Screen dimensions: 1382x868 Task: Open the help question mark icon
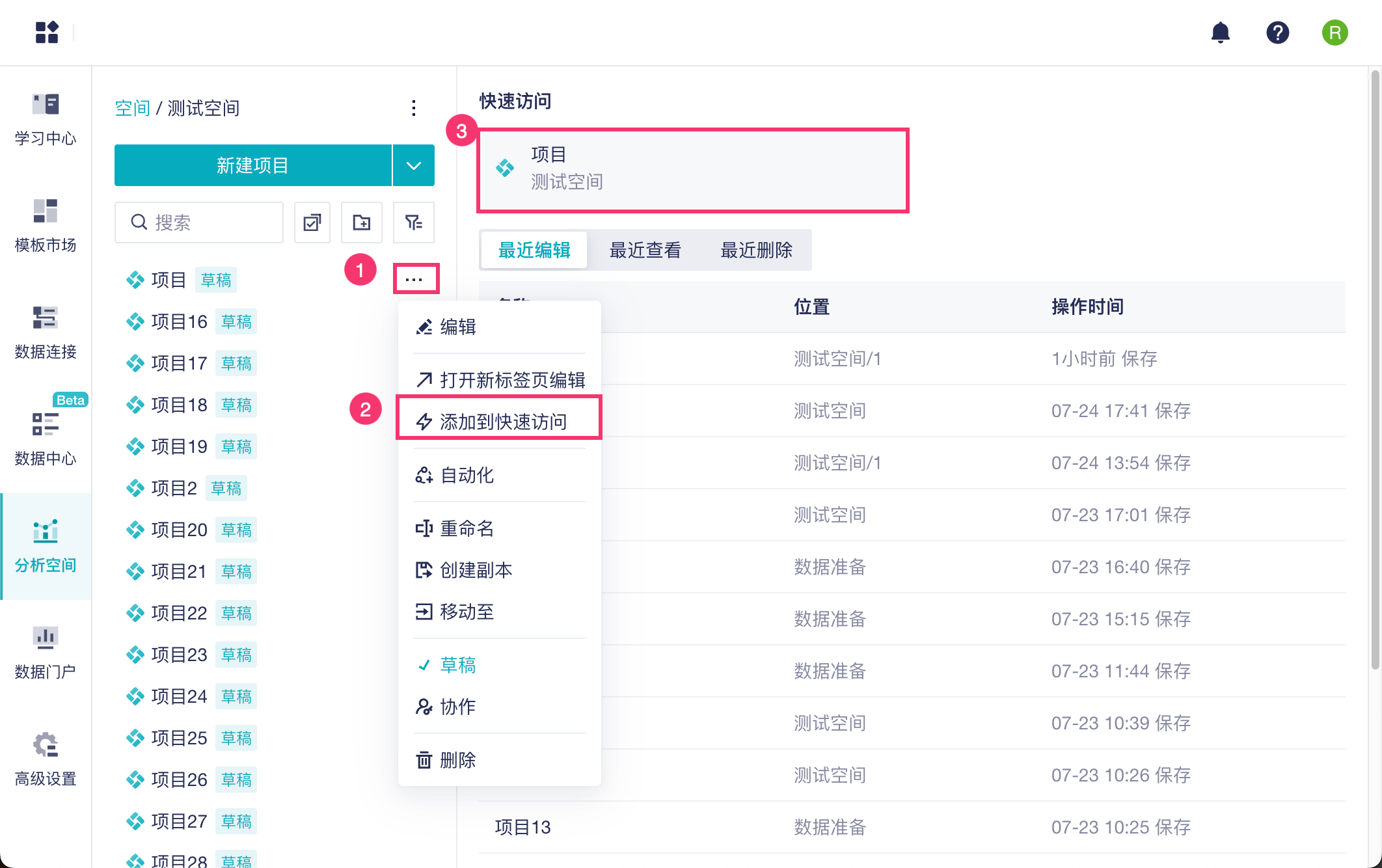(x=1277, y=33)
